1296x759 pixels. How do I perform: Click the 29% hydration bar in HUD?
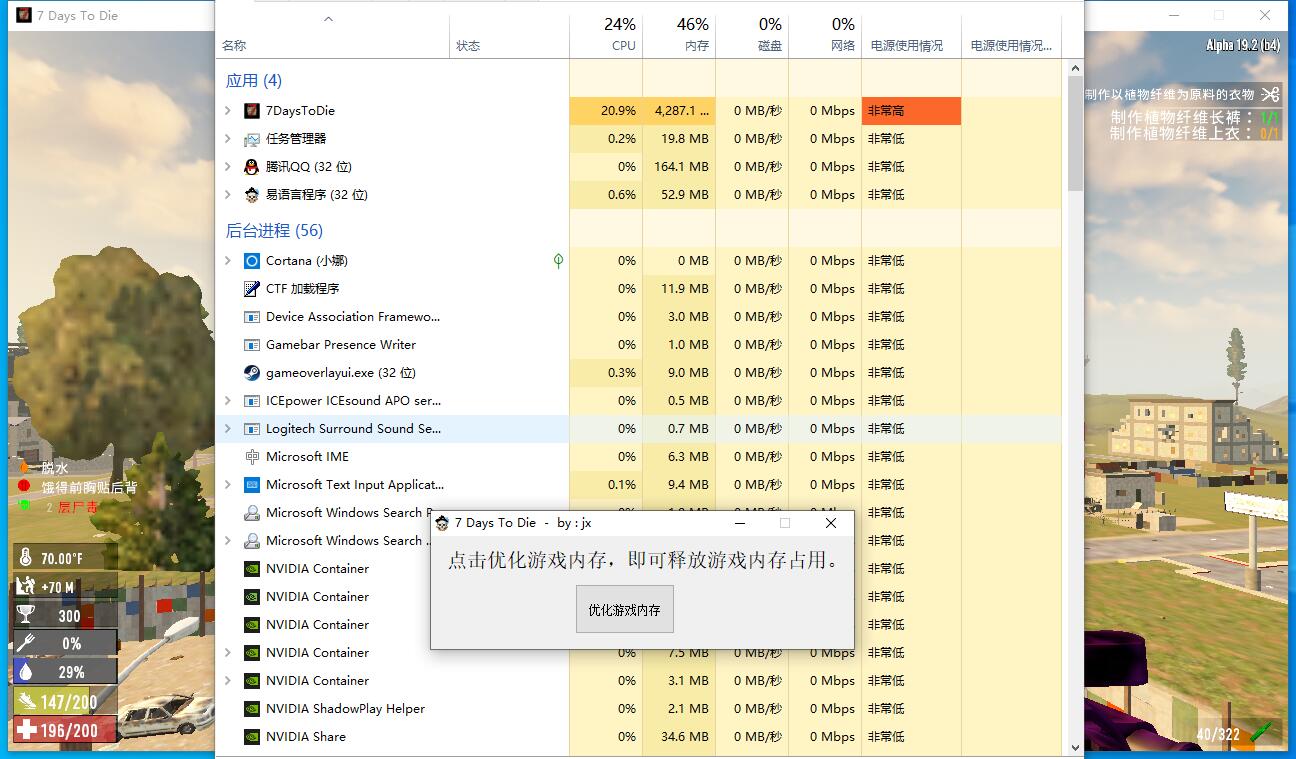click(65, 672)
